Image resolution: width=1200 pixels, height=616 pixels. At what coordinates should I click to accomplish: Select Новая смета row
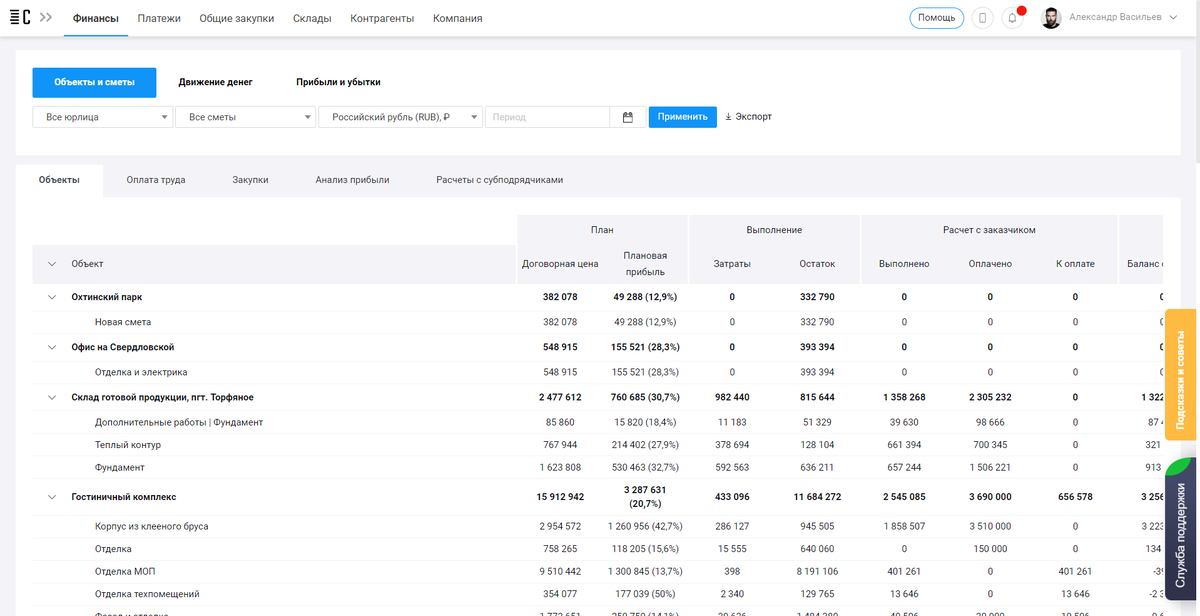click(x=598, y=322)
